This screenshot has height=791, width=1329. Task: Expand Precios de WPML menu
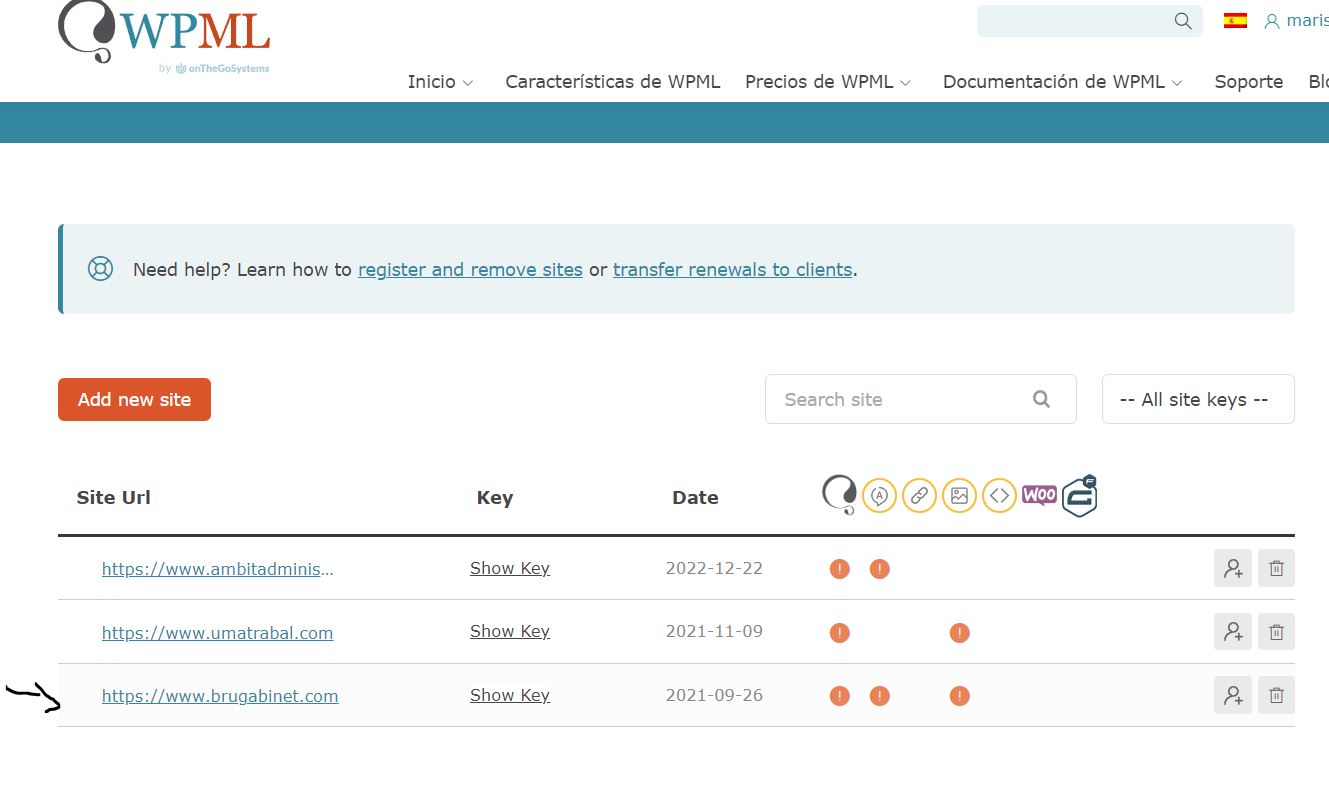click(x=828, y=82)
